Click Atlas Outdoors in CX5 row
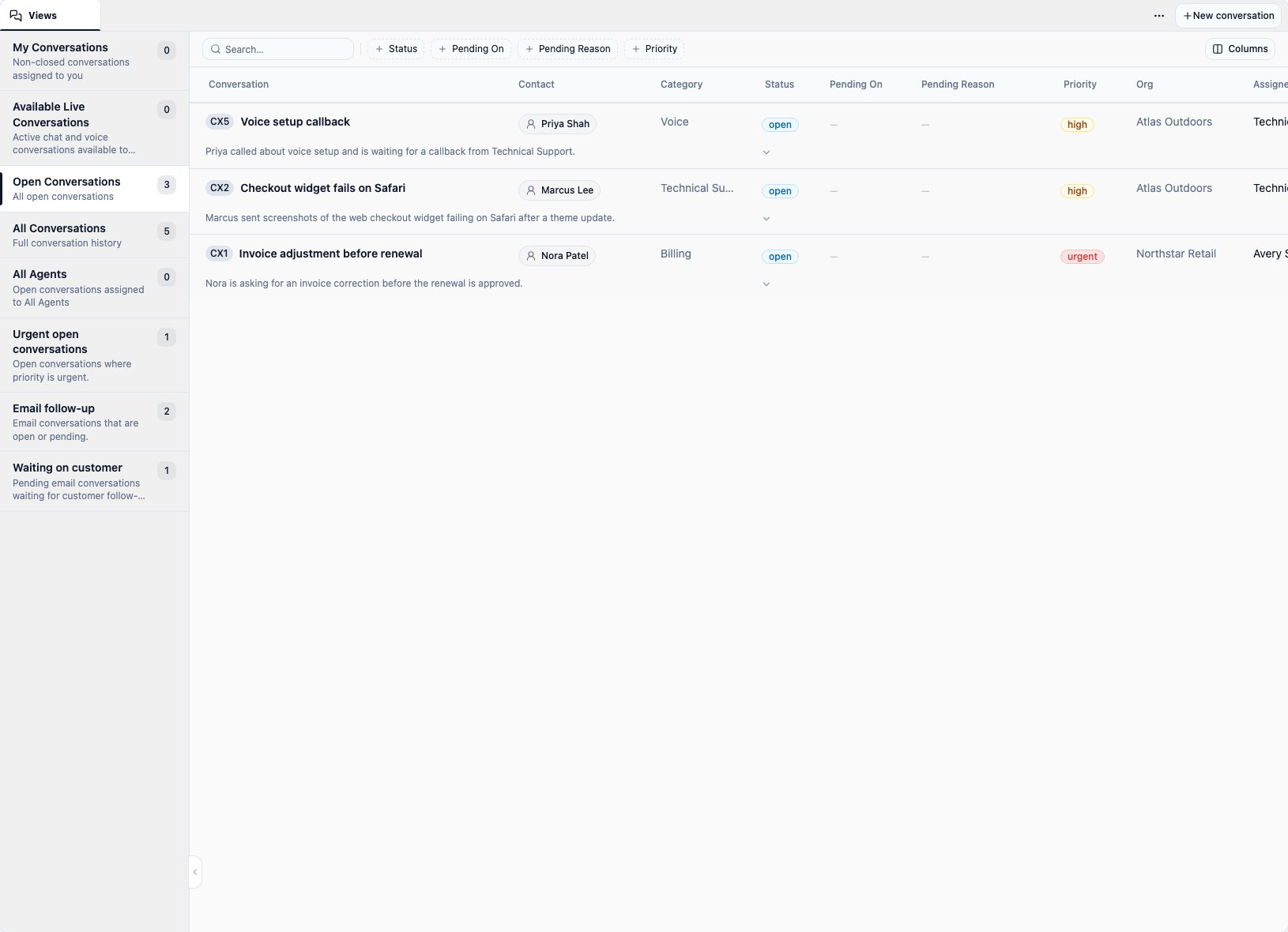This screenshot has width=1288, height=932. click(x=1174, y=122)
